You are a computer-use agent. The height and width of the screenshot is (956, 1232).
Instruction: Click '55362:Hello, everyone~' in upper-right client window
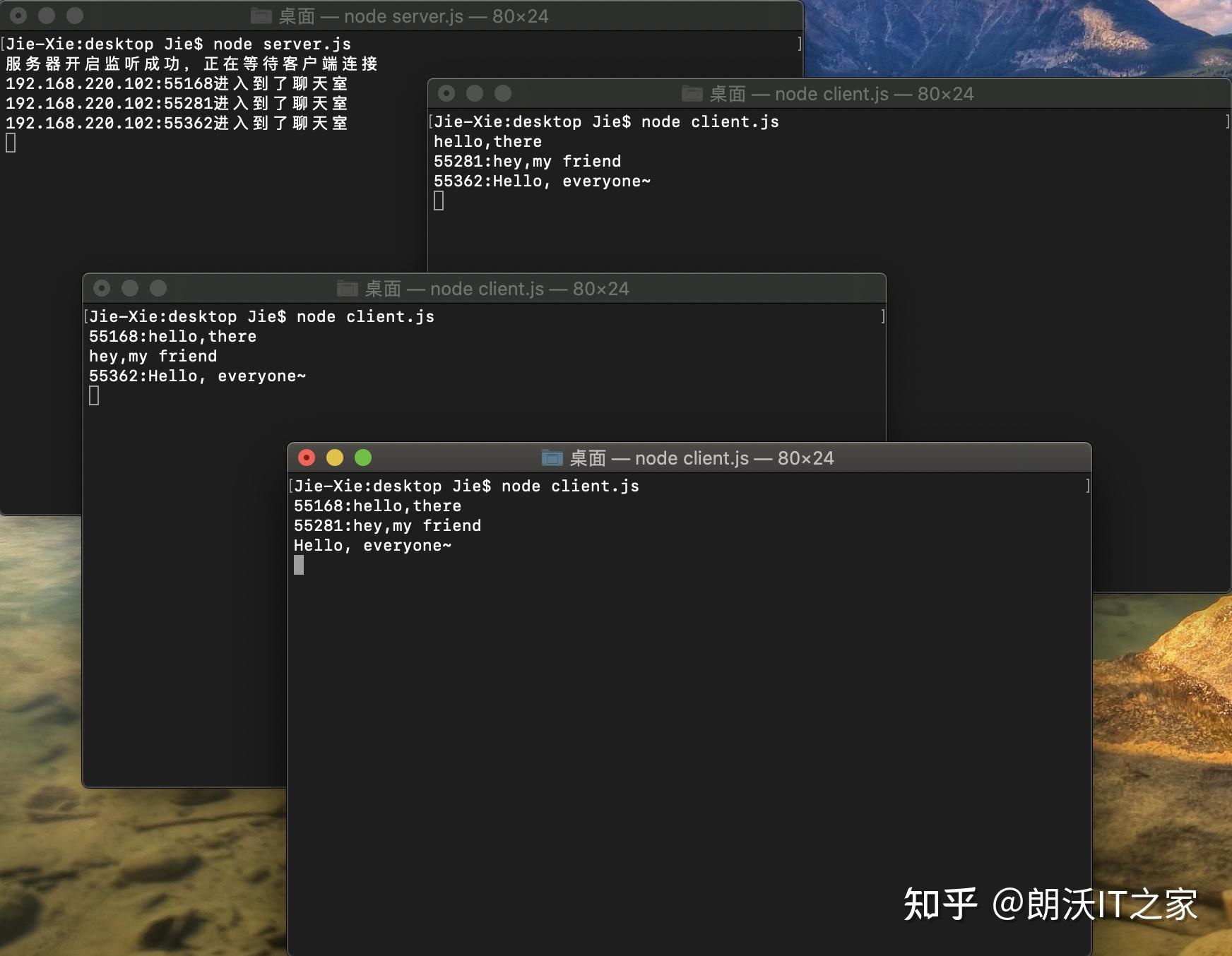(542, 181)
